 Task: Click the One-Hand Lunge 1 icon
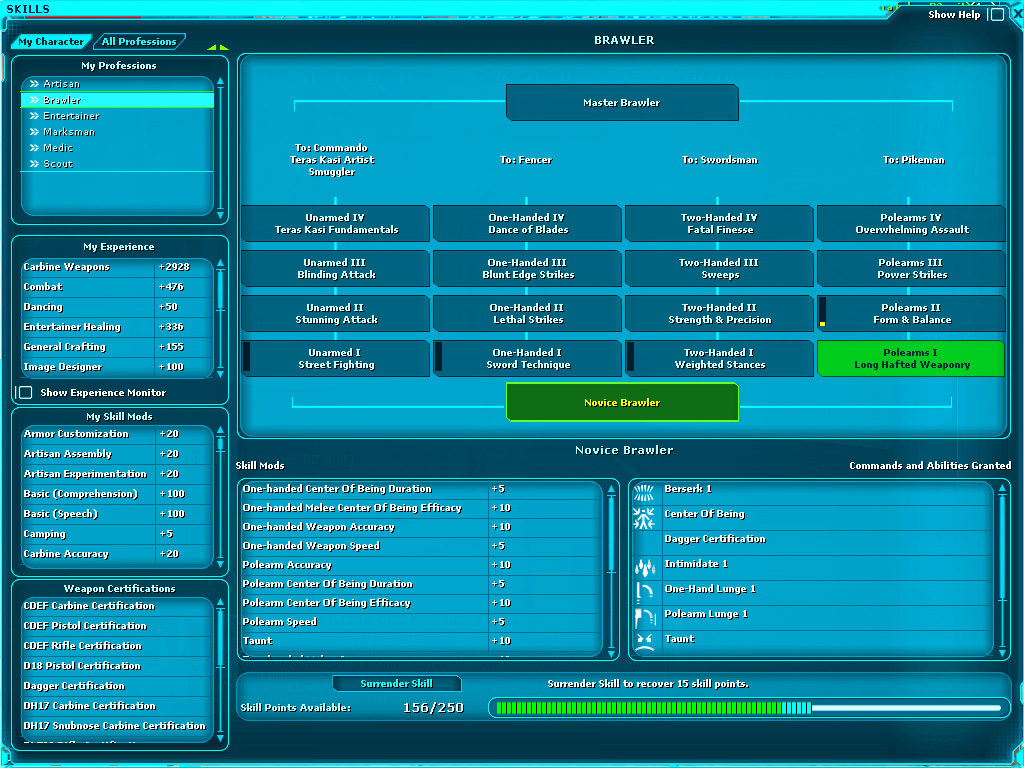pos(645,592)
